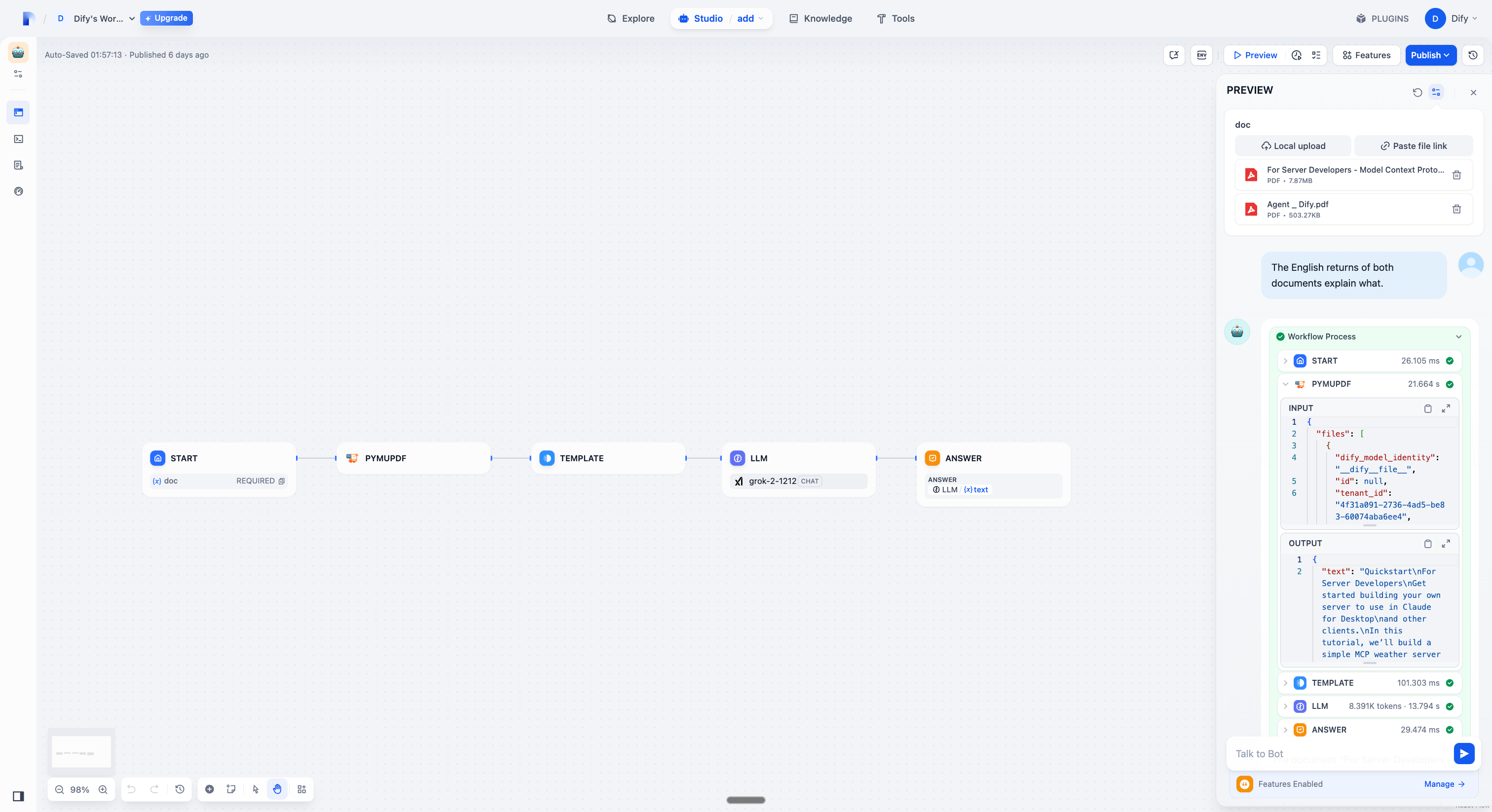The image size is (1492, 812).
Task: Open the Knowledge tab
Action: (820, 19)
